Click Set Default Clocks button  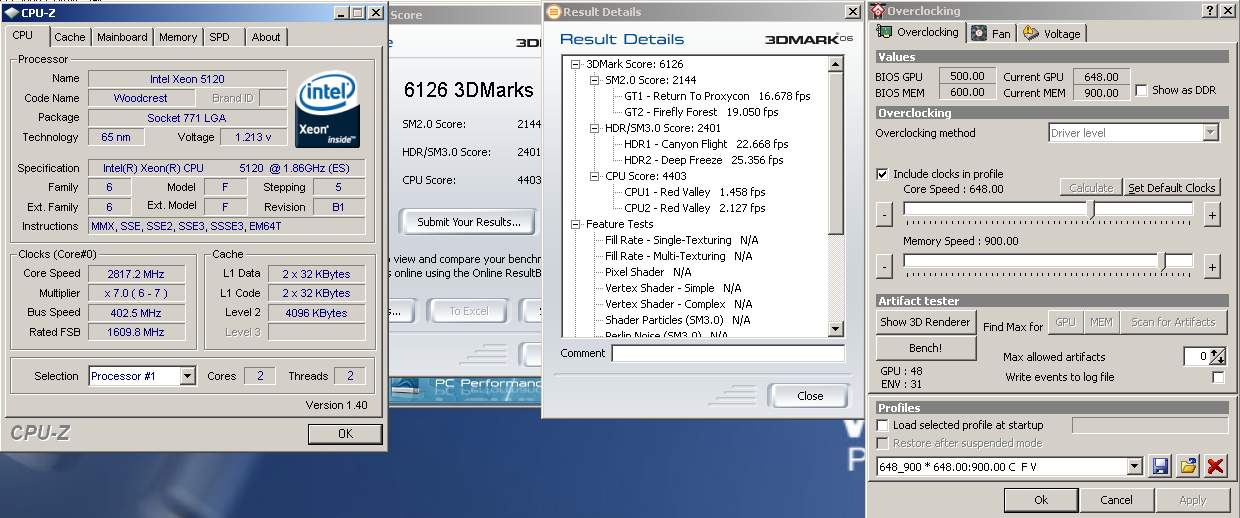coord(1172,187)
